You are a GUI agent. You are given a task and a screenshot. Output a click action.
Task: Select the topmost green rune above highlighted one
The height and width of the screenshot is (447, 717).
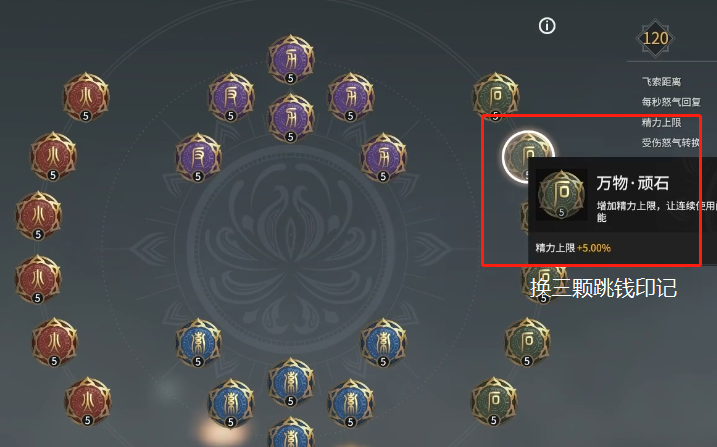pos(496,96)
